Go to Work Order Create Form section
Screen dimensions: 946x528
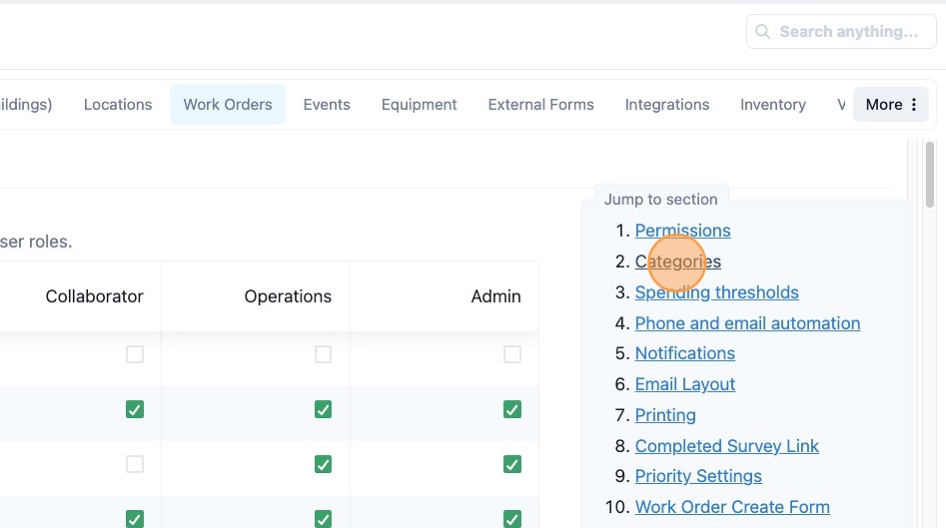click(x=732, y=506)
